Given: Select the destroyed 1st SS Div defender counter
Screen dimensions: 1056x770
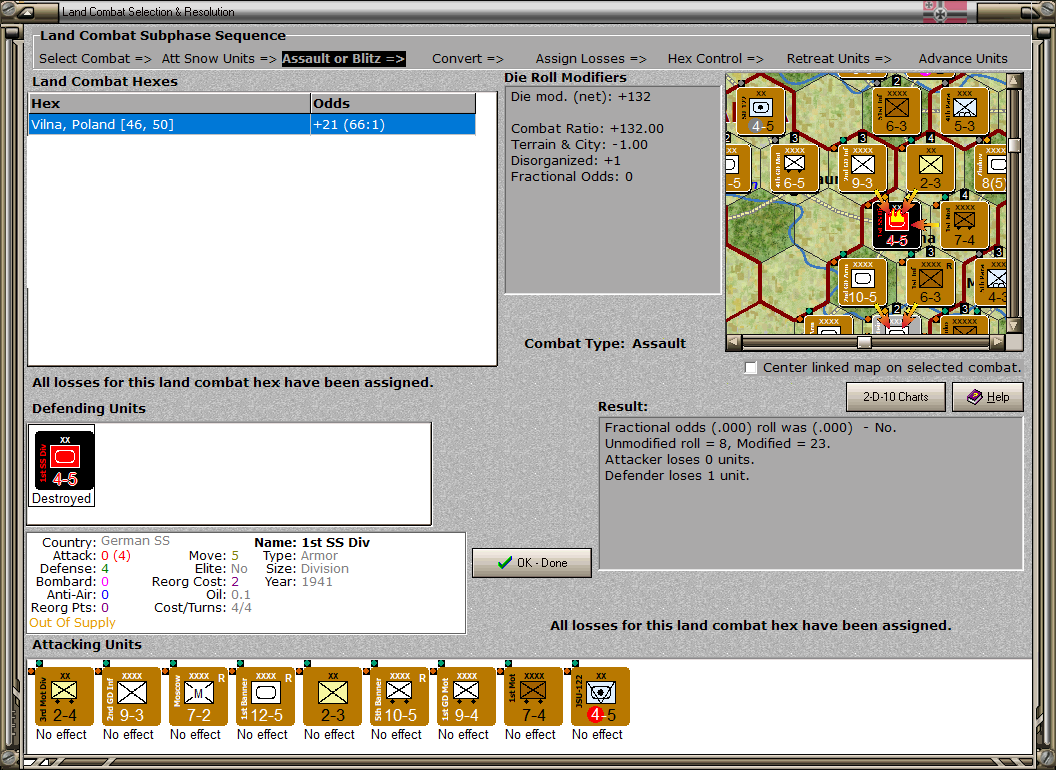Looking at the screenshot, I should tap(65, 461).
